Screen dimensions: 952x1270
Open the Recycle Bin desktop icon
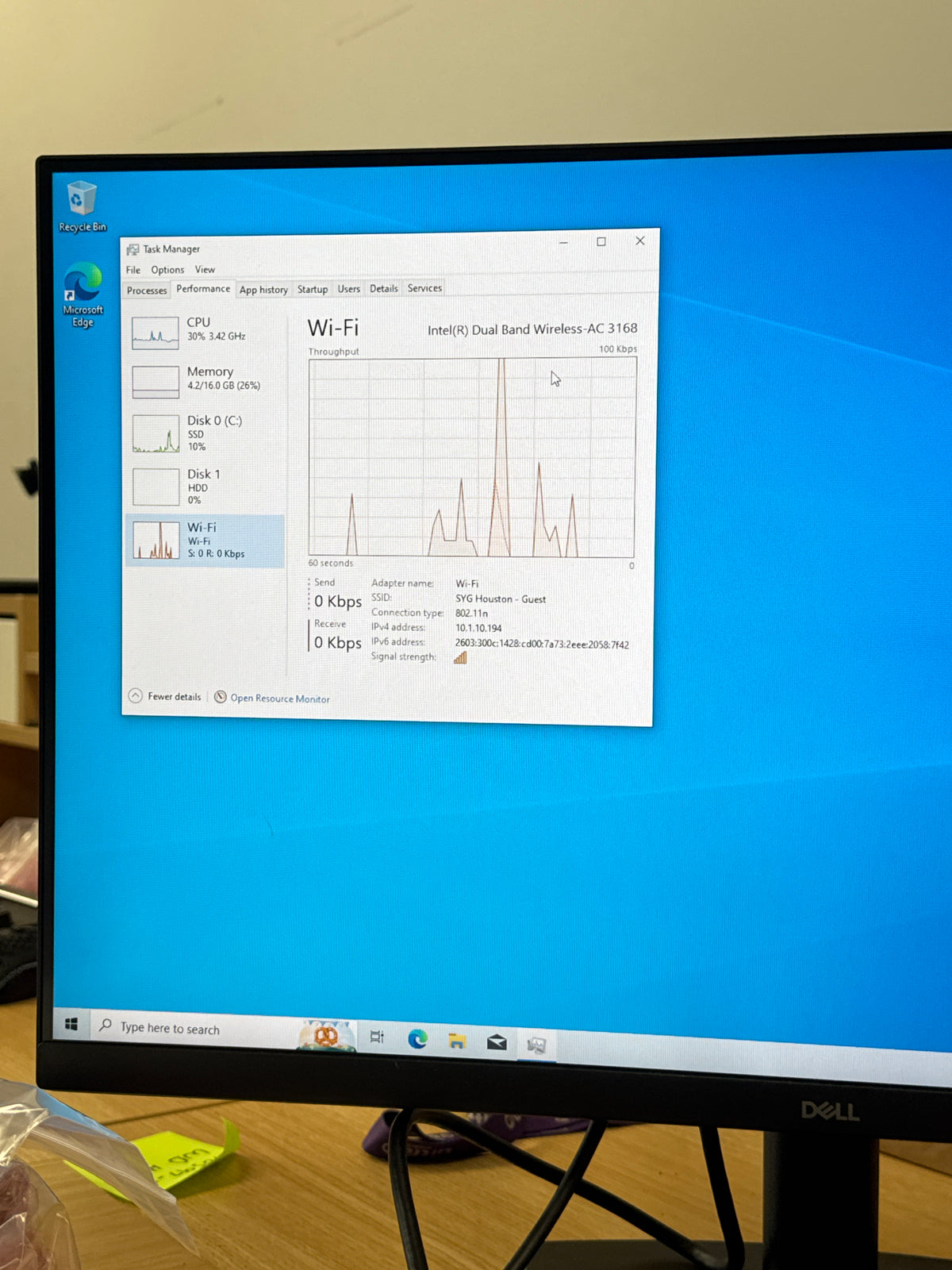tap(82, 206)
